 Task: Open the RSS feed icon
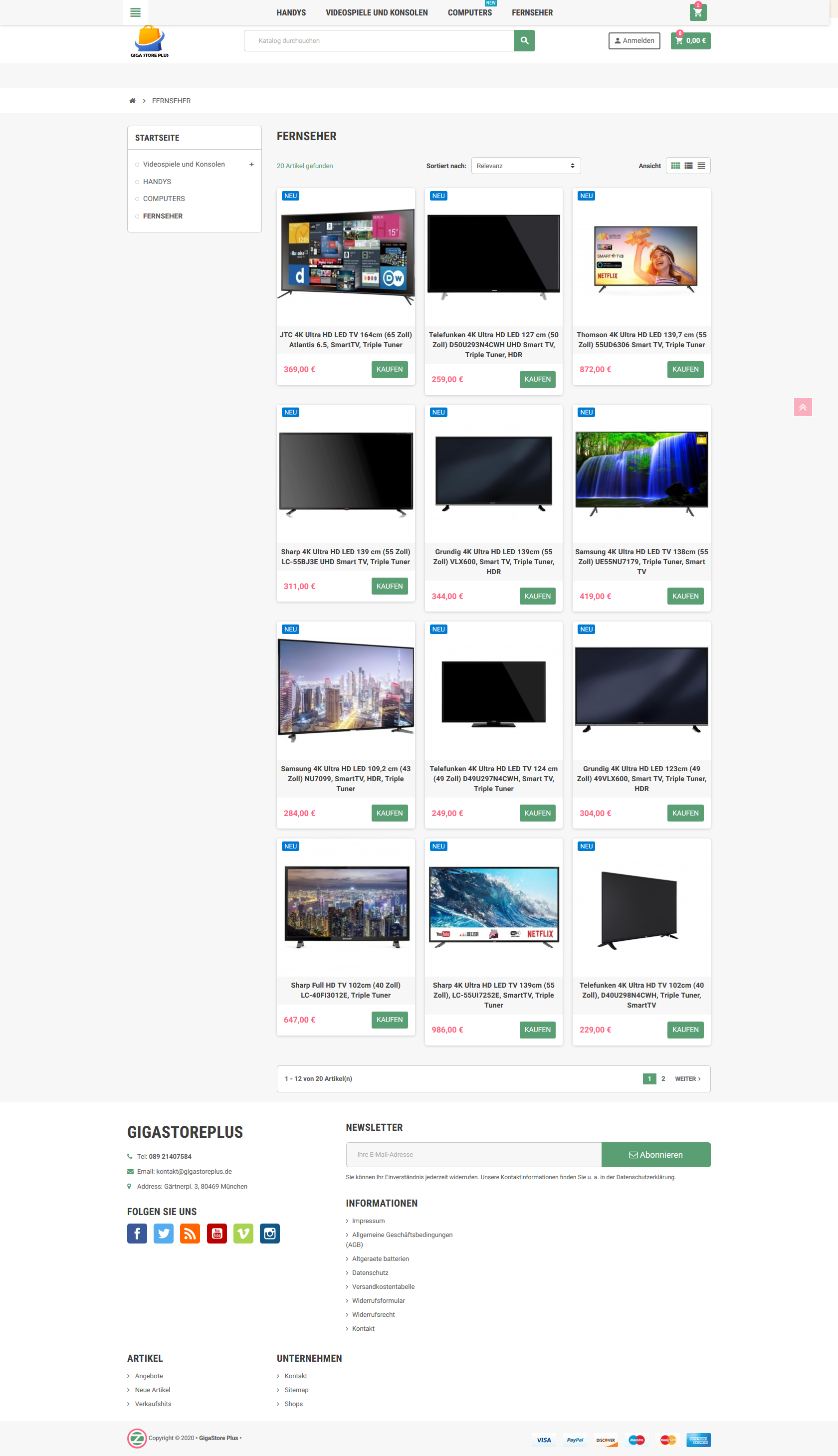(190, 1233)
